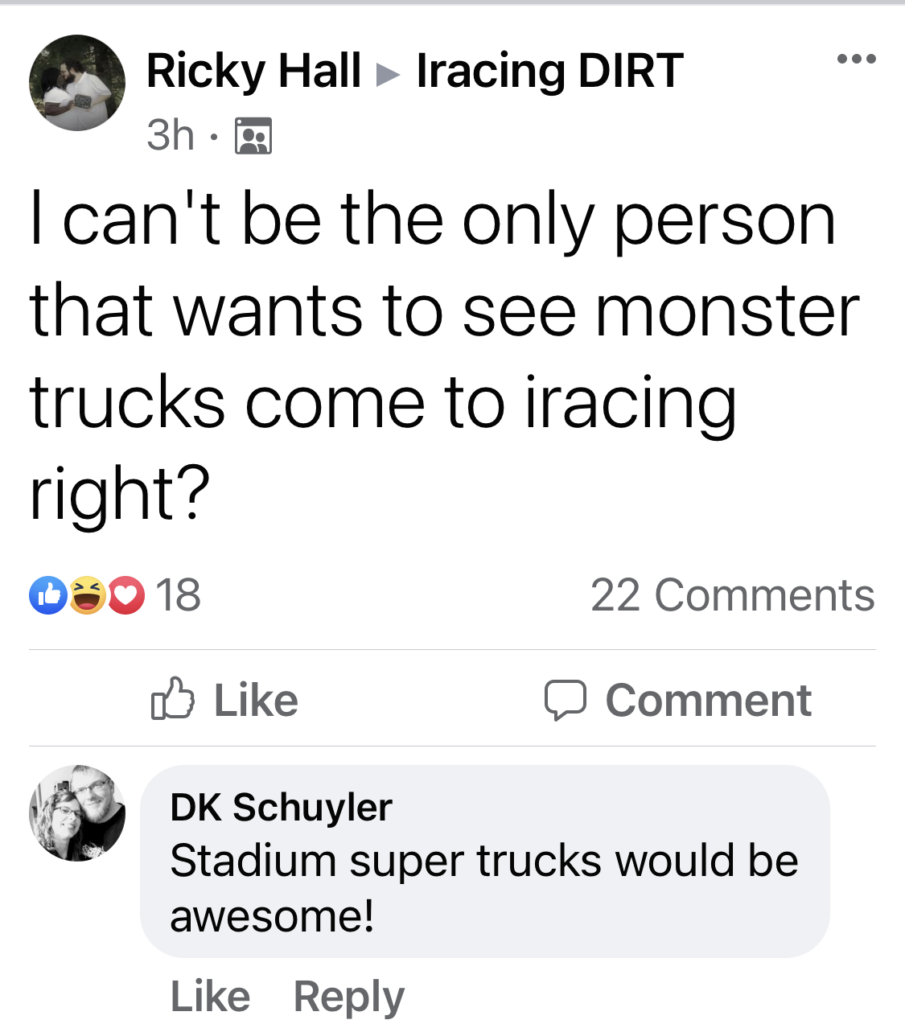Open DK Schuyler's profile name
Screen dimensions: 905x1024
click(x=281, y=808)
